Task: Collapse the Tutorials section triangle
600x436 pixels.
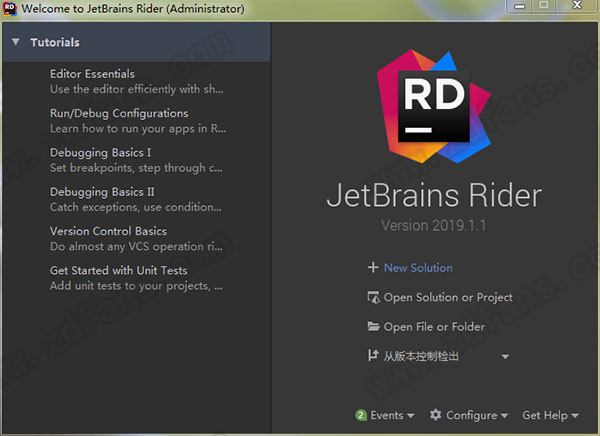Action: pyautogui.click(x=16, y=42)
